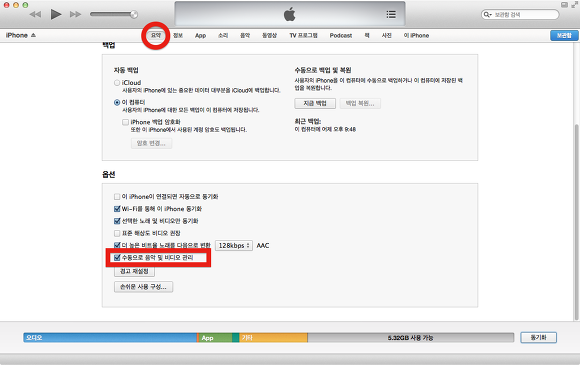
Task: Click the fast-forward/next track button
Action: [75, 14]
